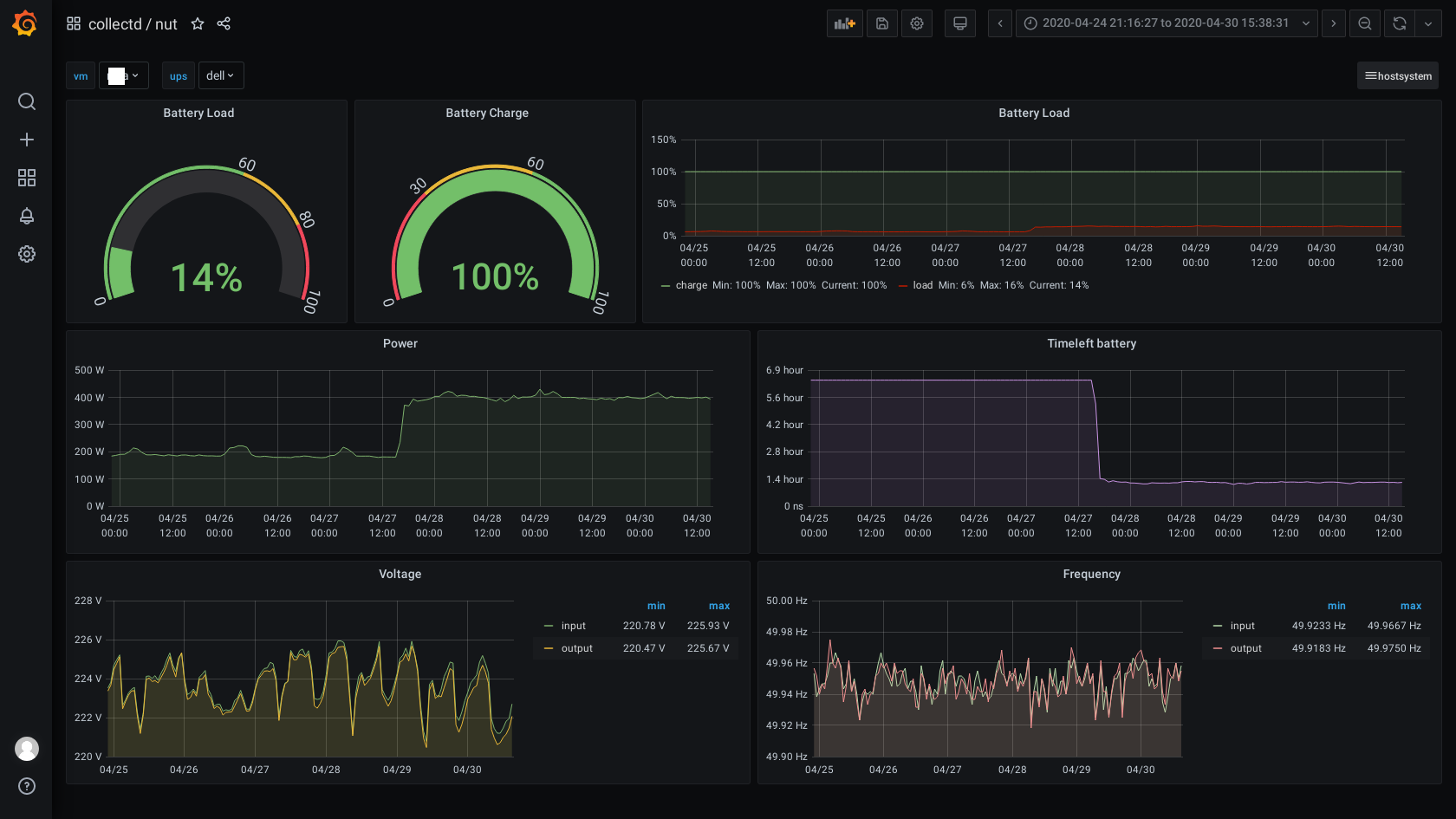Click the Add panel button

(844, 23)
